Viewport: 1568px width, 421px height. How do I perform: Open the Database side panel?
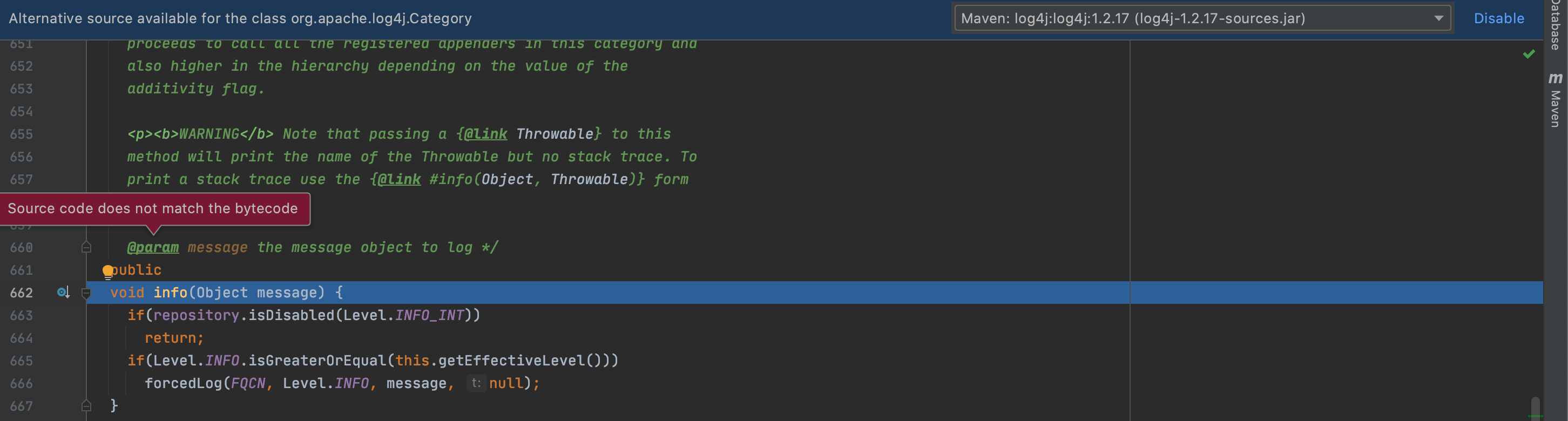point(1555,25)
